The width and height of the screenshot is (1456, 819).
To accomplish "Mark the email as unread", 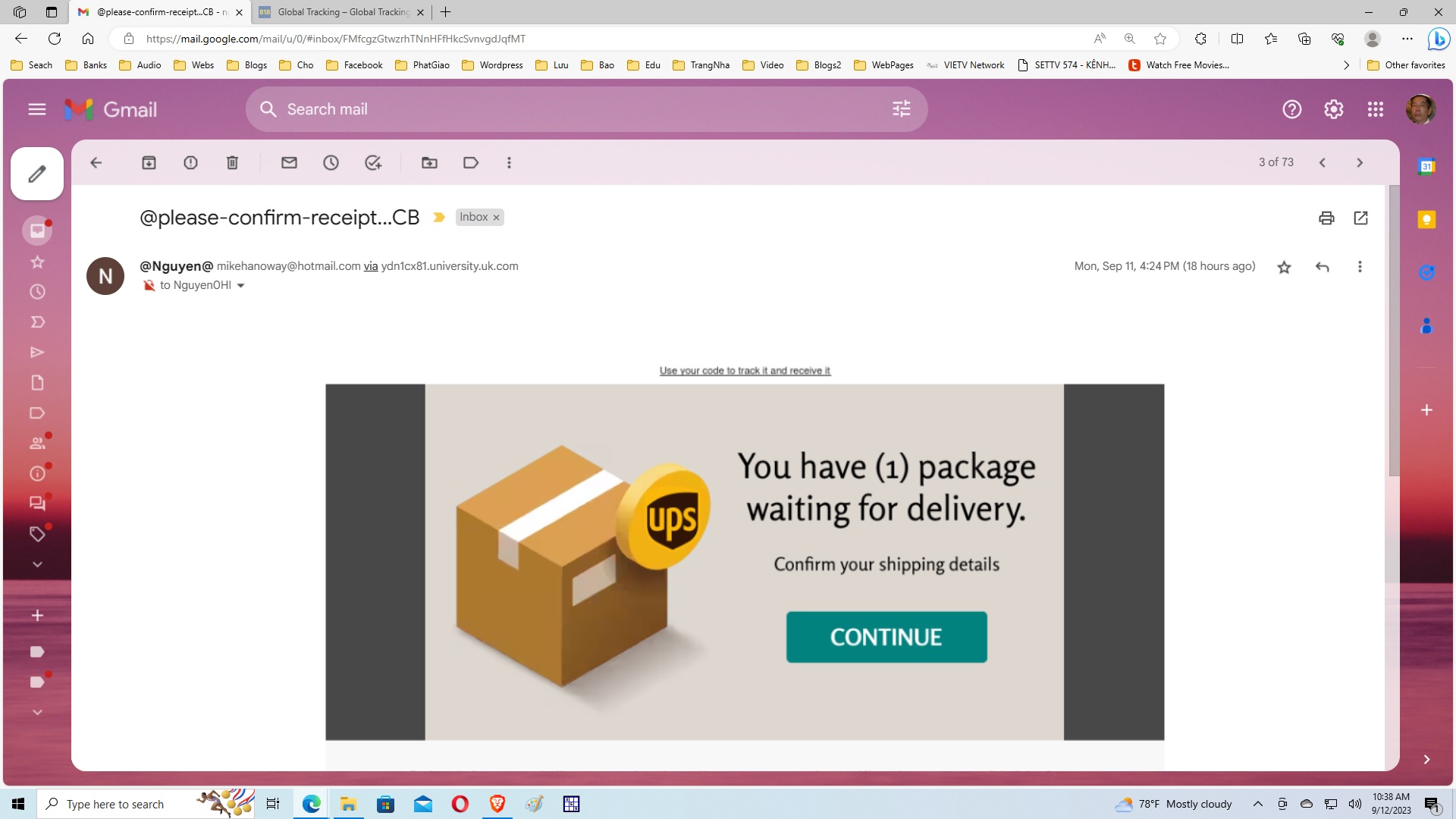I will tap(289, 162).
